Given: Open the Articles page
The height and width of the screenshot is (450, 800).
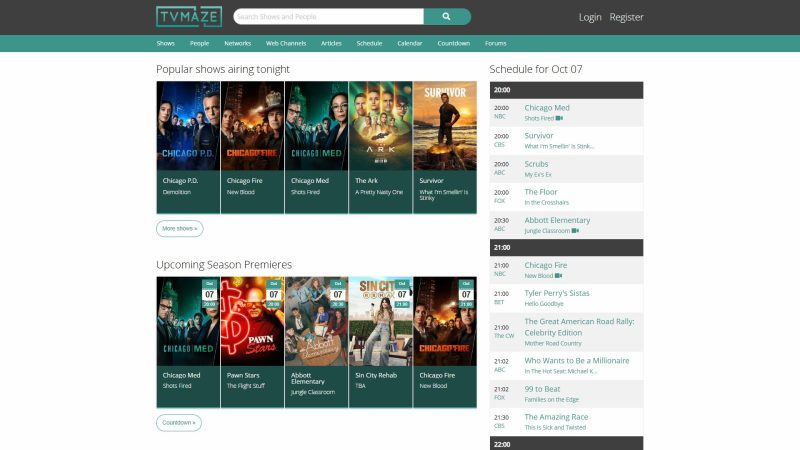Looking at the screenshot, I should (331, 43).
